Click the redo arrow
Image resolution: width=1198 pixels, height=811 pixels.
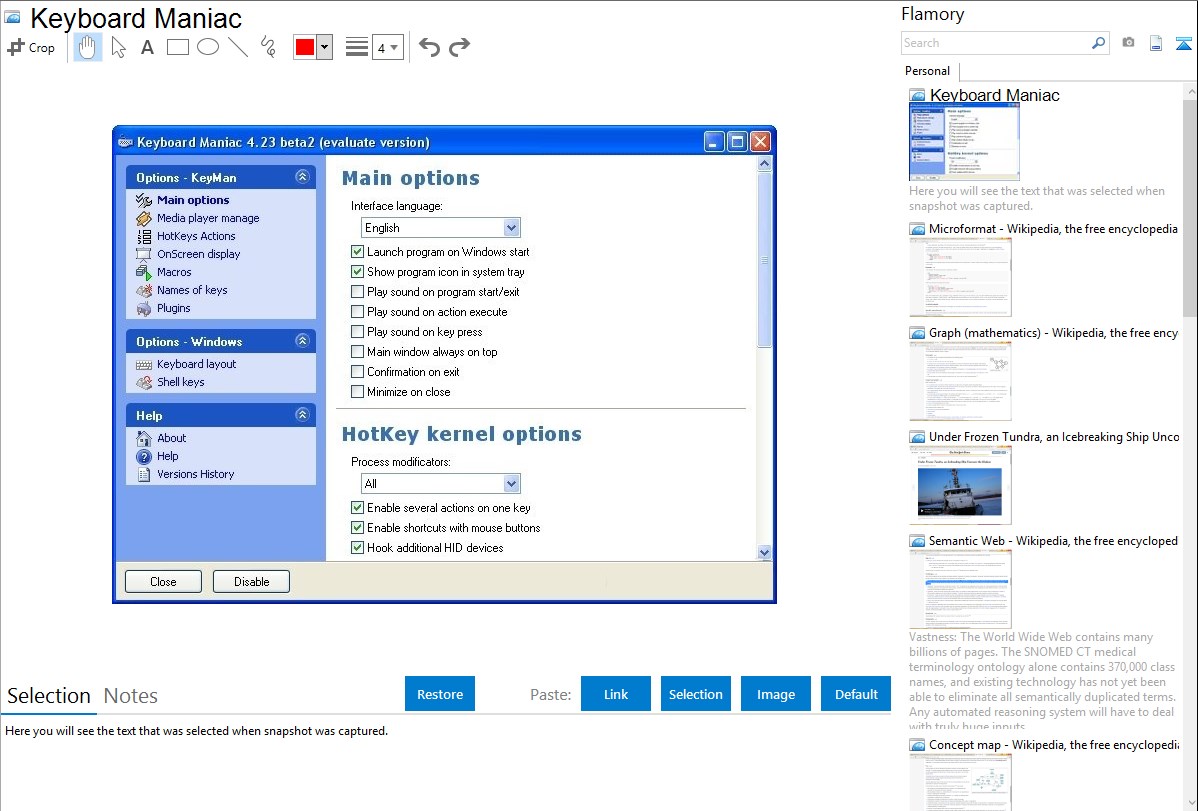click(x=459, y=47)
